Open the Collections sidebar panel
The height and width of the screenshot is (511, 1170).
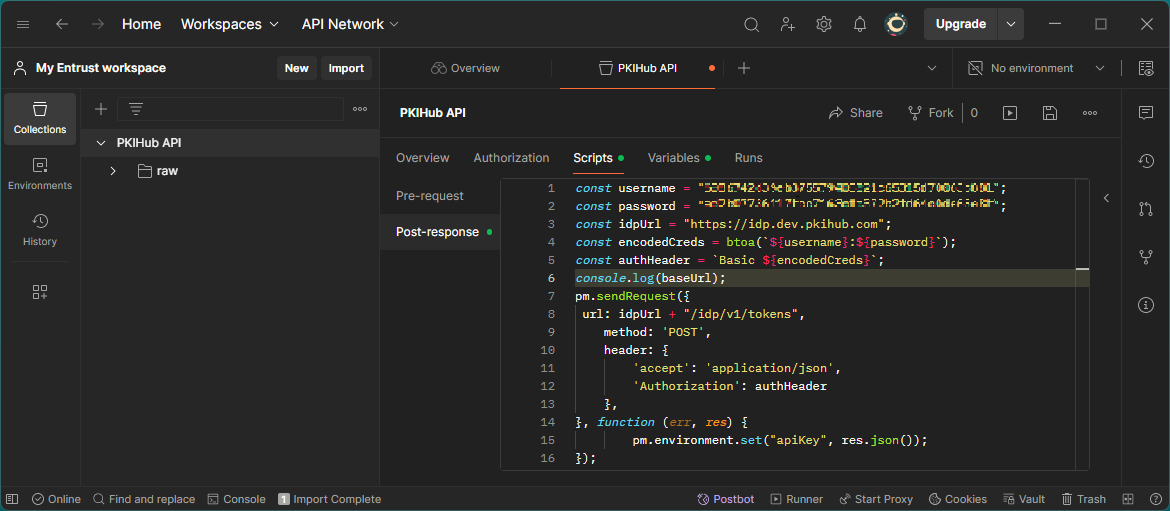(x=40, y=118)
